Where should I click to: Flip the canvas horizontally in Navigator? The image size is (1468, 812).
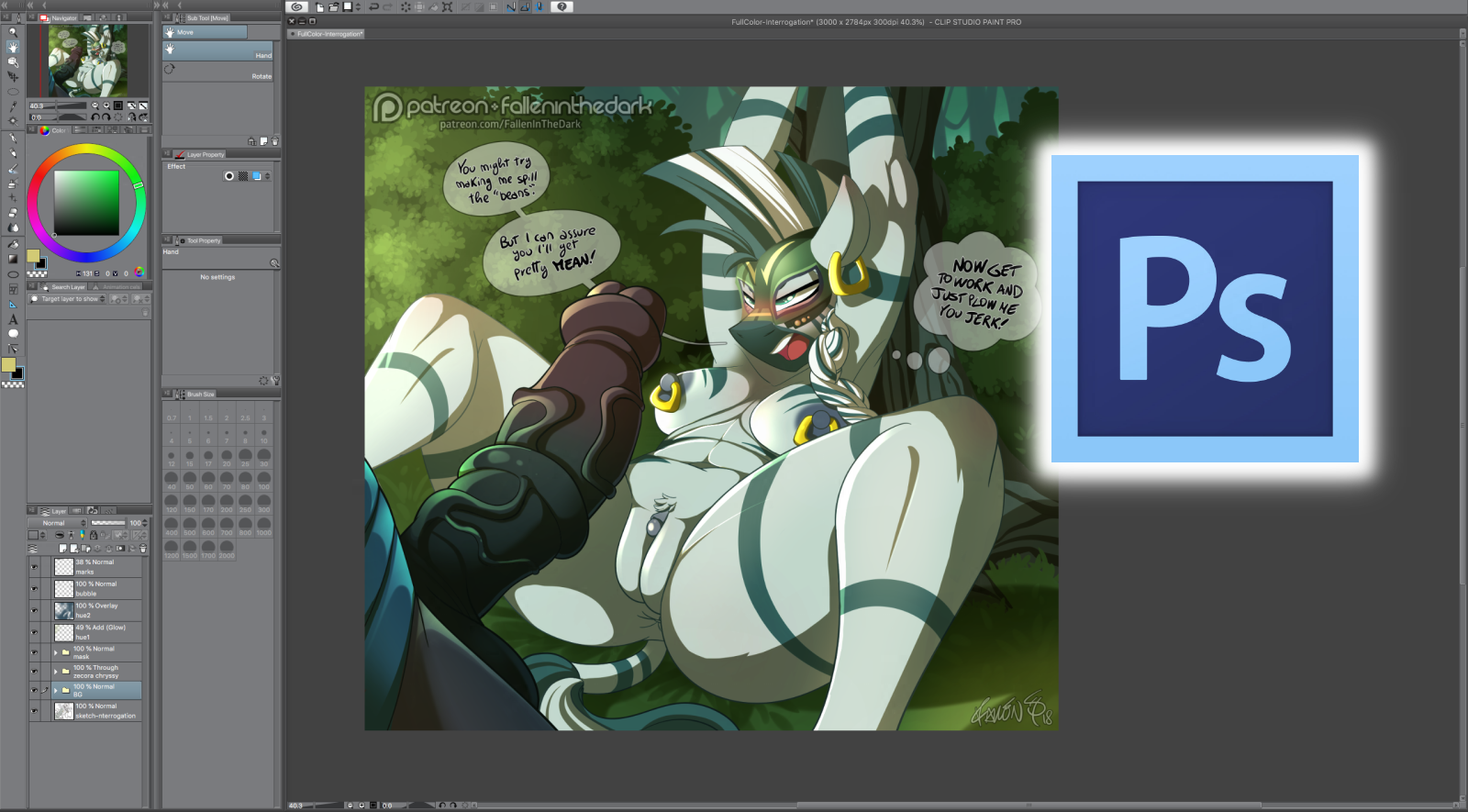click(131, 117)
